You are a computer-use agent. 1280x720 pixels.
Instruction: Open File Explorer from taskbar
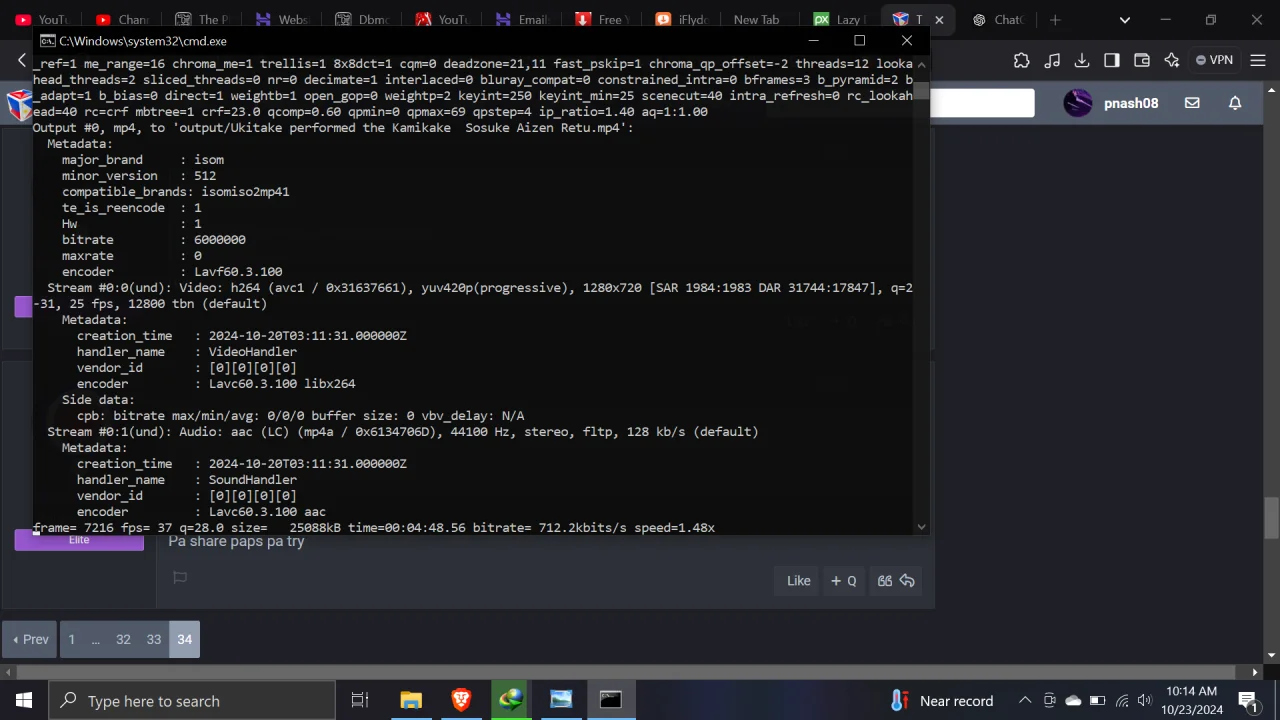point(411,701)
